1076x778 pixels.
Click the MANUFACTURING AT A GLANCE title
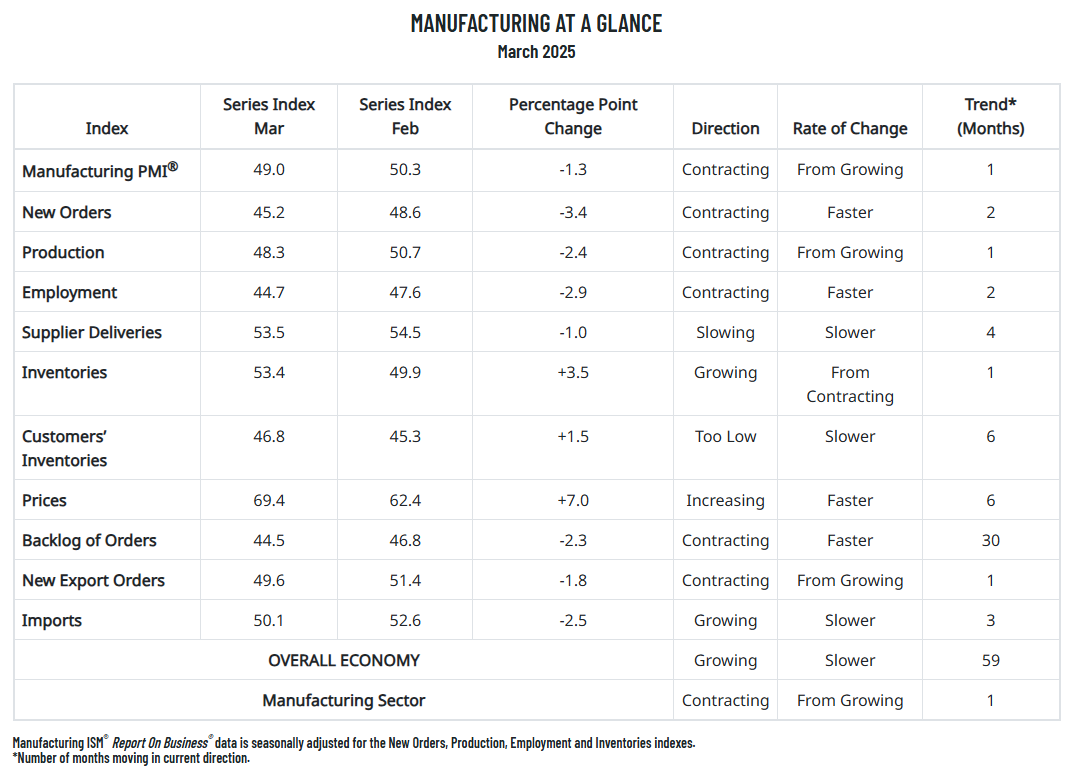coord(537,23)
